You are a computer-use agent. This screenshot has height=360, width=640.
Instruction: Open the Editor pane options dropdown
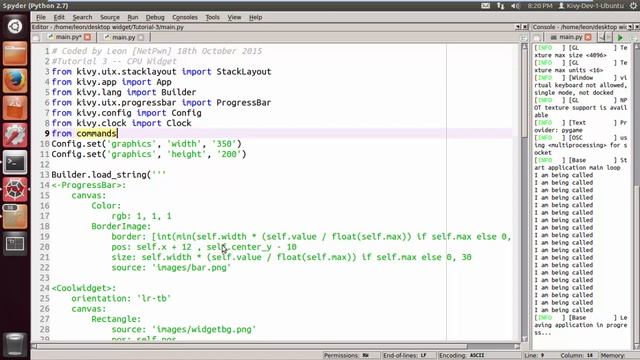tap(518, 27)
